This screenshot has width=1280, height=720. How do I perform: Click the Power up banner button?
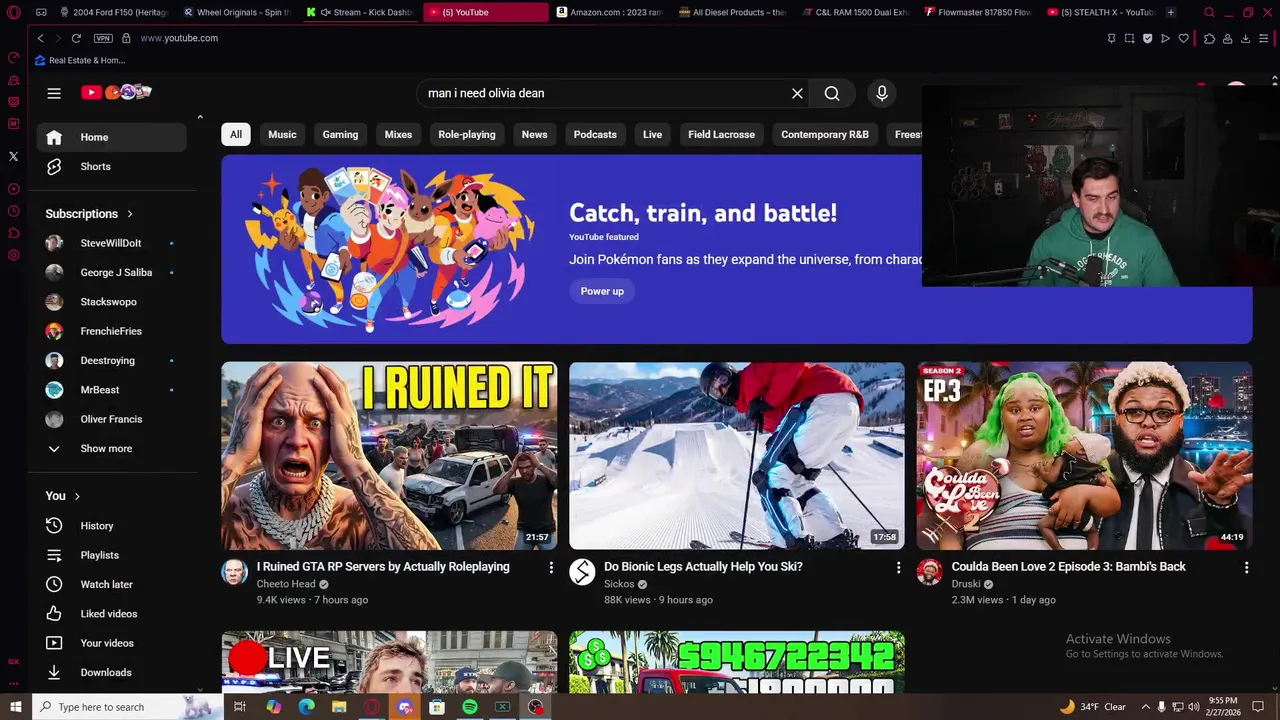tap(602, 291)
